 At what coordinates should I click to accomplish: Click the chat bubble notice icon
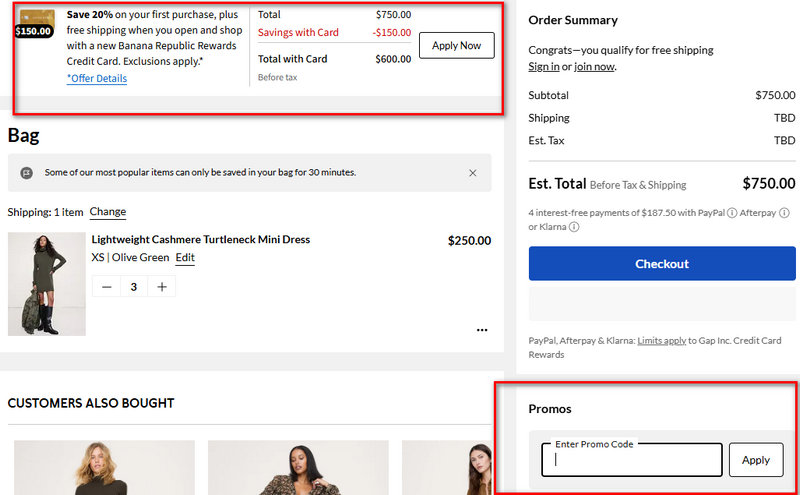pos(26,173)
